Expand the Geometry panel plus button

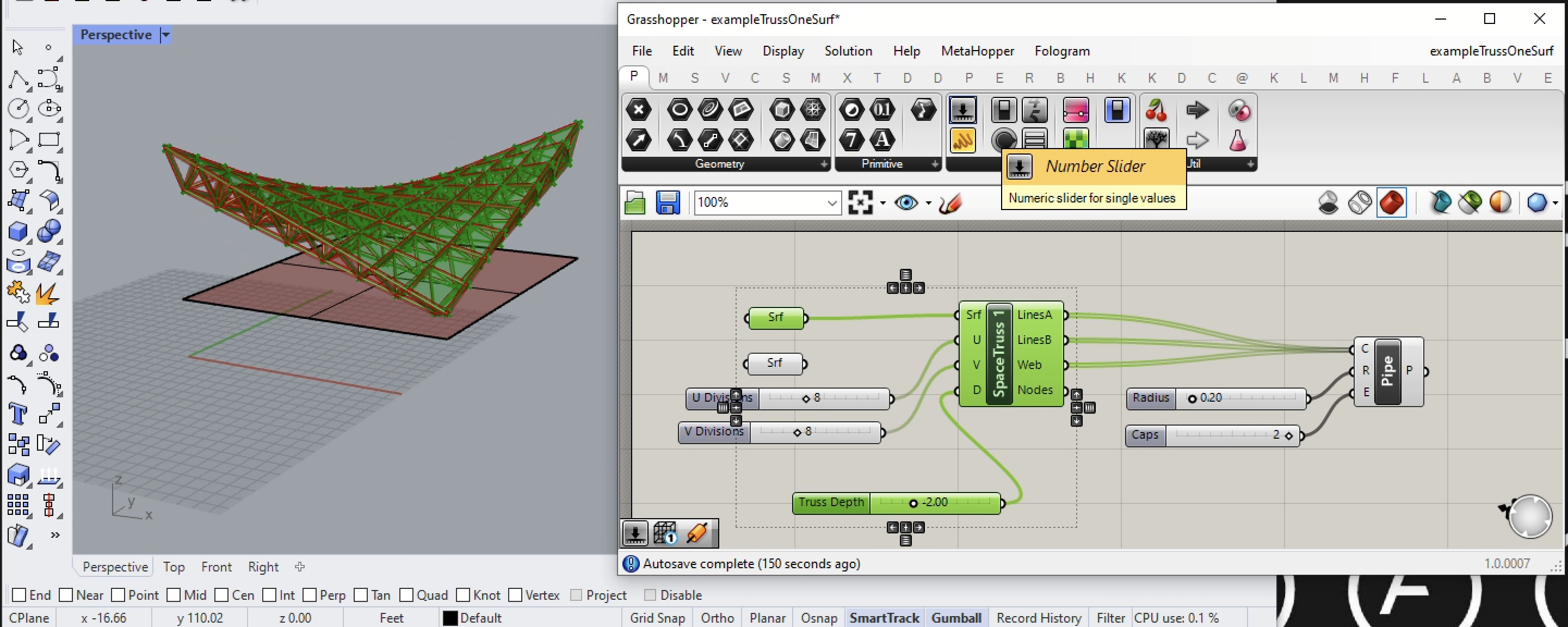(x=824, y=164)
